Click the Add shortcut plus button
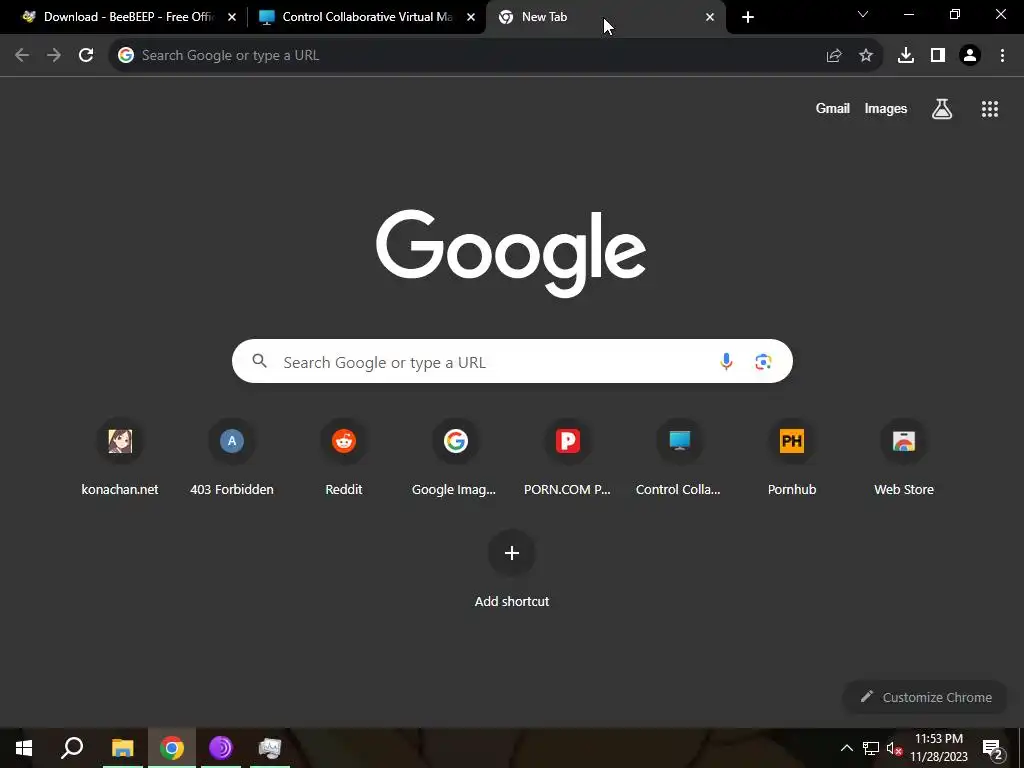This screenshot has width=1024, height=768. 512,553
